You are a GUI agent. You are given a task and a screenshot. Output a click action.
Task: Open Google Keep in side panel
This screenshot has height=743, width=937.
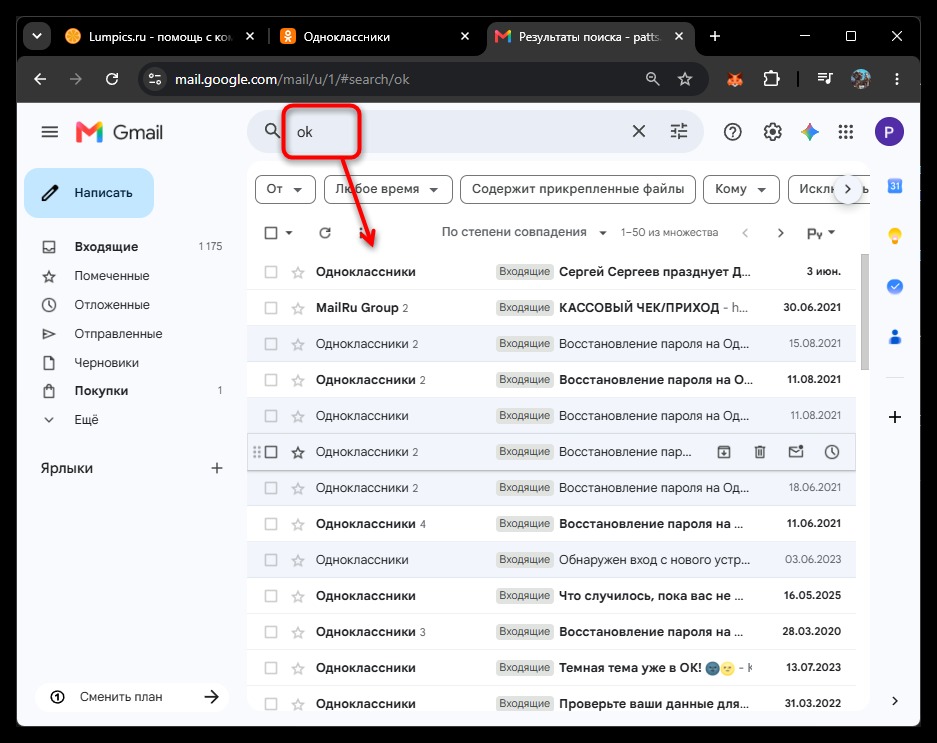point(895,236)
